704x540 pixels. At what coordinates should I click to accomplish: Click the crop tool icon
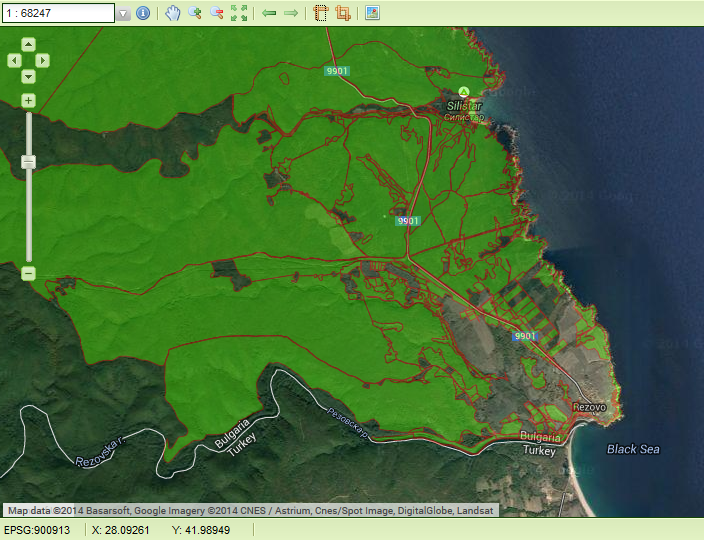click(x=343, y=14)
